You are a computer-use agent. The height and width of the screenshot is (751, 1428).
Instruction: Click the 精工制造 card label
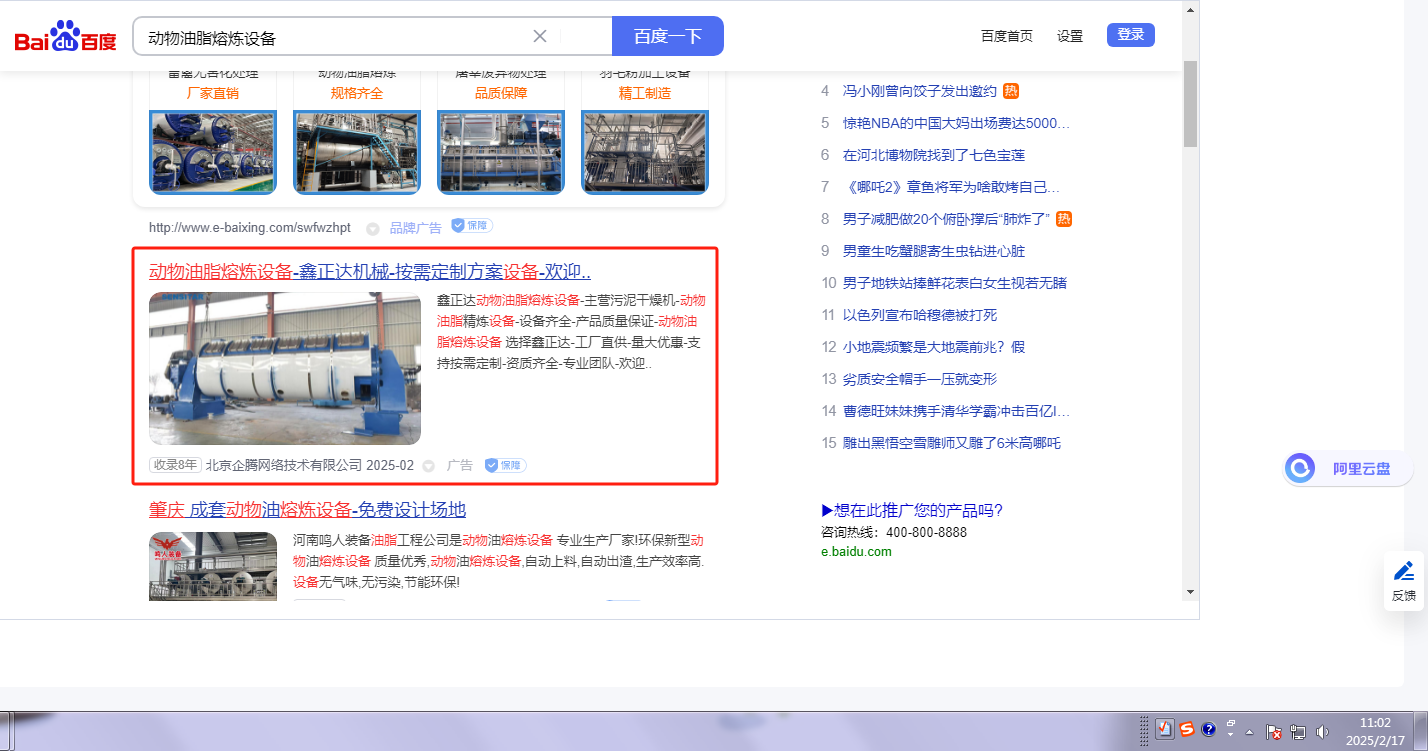(645, 93)
